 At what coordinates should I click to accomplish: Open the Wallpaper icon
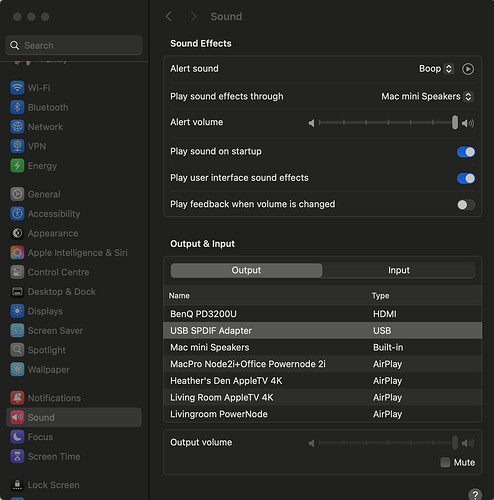point(17,369)
